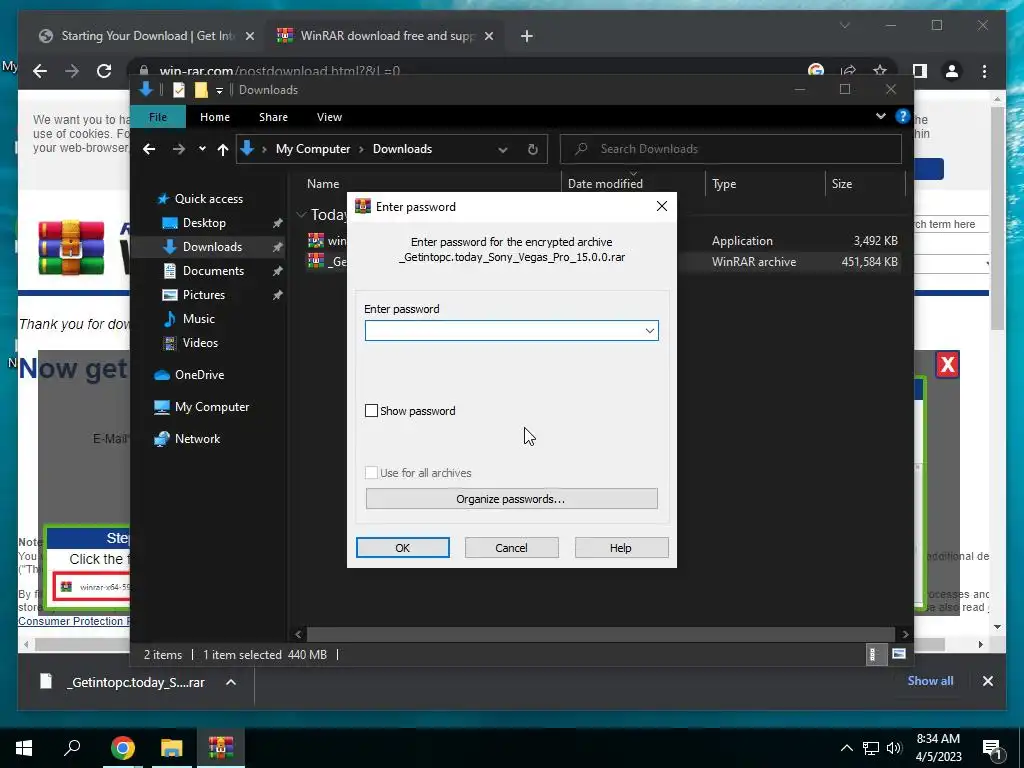Open Help in the password dialog
This screenshot has width=1024, height=768.
[621, 548]
